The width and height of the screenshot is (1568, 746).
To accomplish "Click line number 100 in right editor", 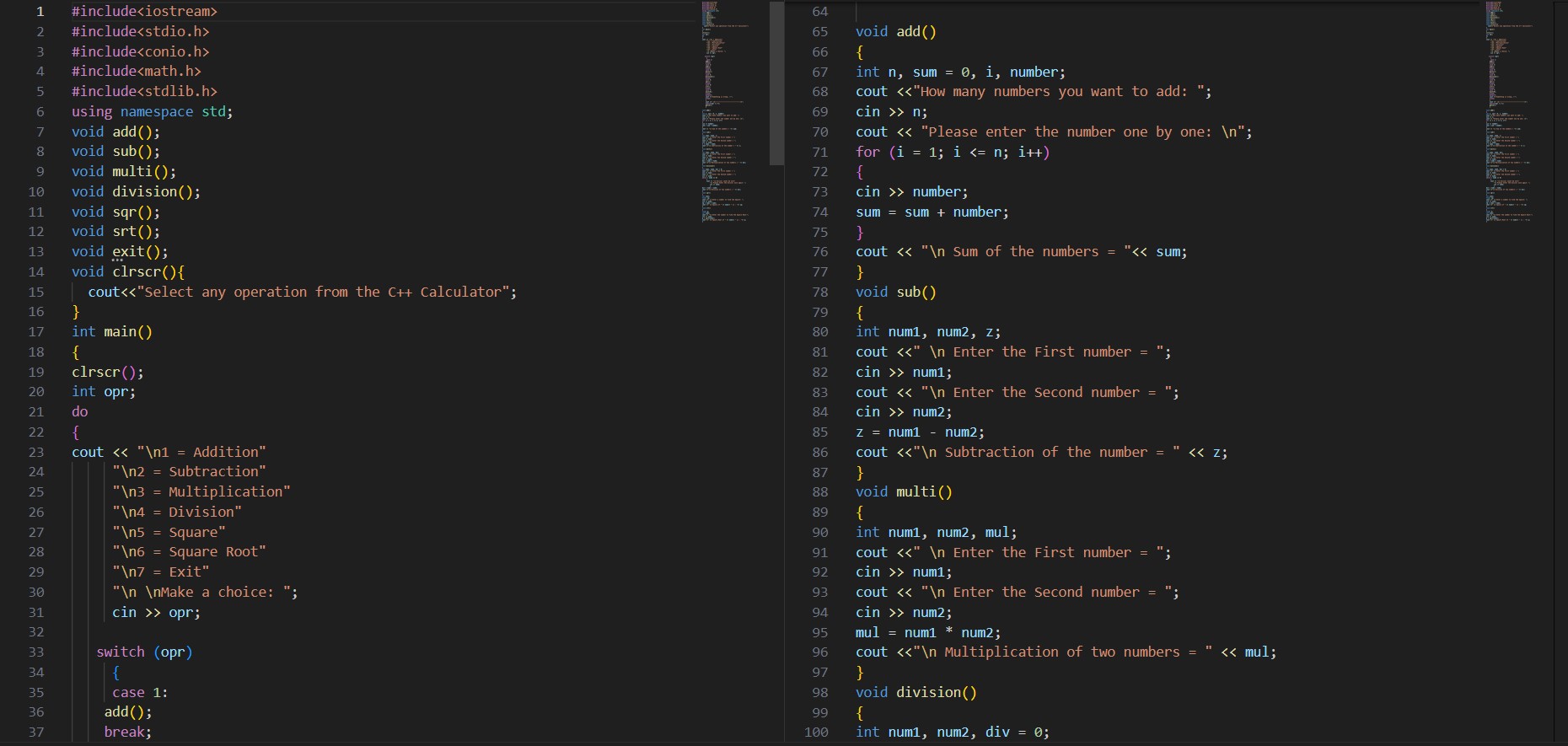I will coord(816,733).
